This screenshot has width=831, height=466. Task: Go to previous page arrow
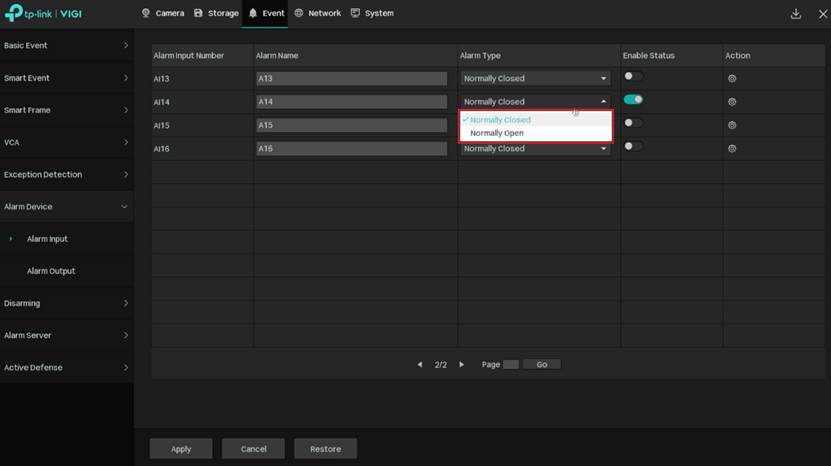[x=420, y=365]
